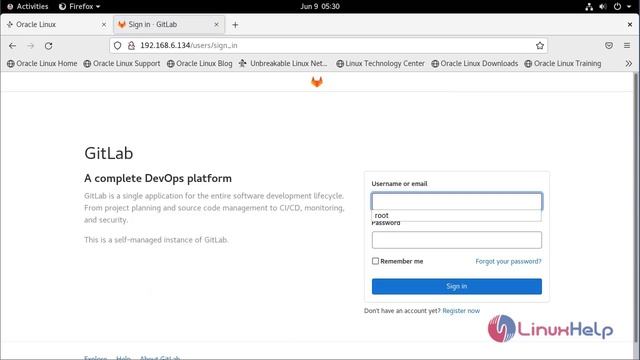
Task: Click the connection security lock icon
Action: pyautogui.click(x=131, y=46)
